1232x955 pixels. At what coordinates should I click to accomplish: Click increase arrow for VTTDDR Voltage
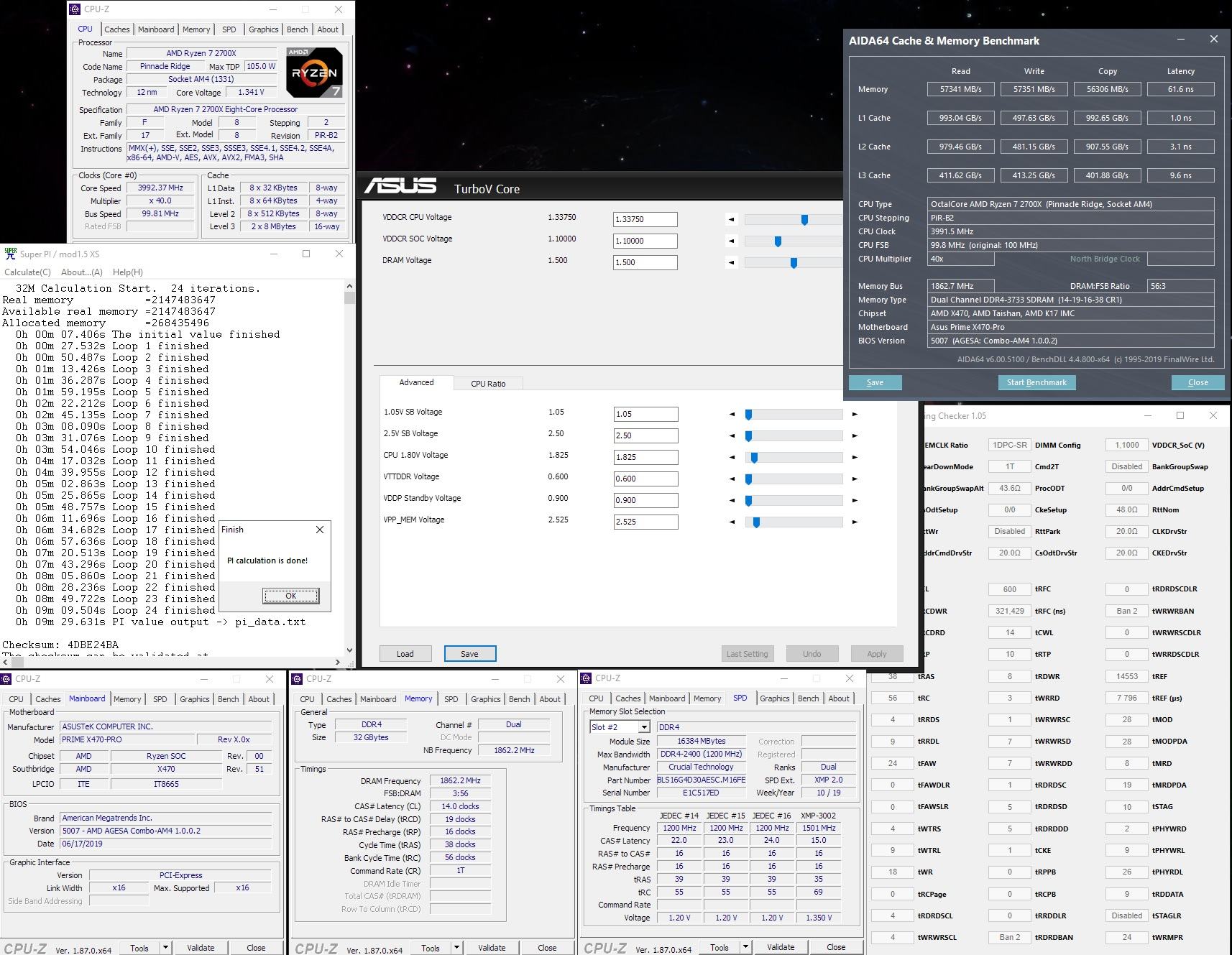855,479
